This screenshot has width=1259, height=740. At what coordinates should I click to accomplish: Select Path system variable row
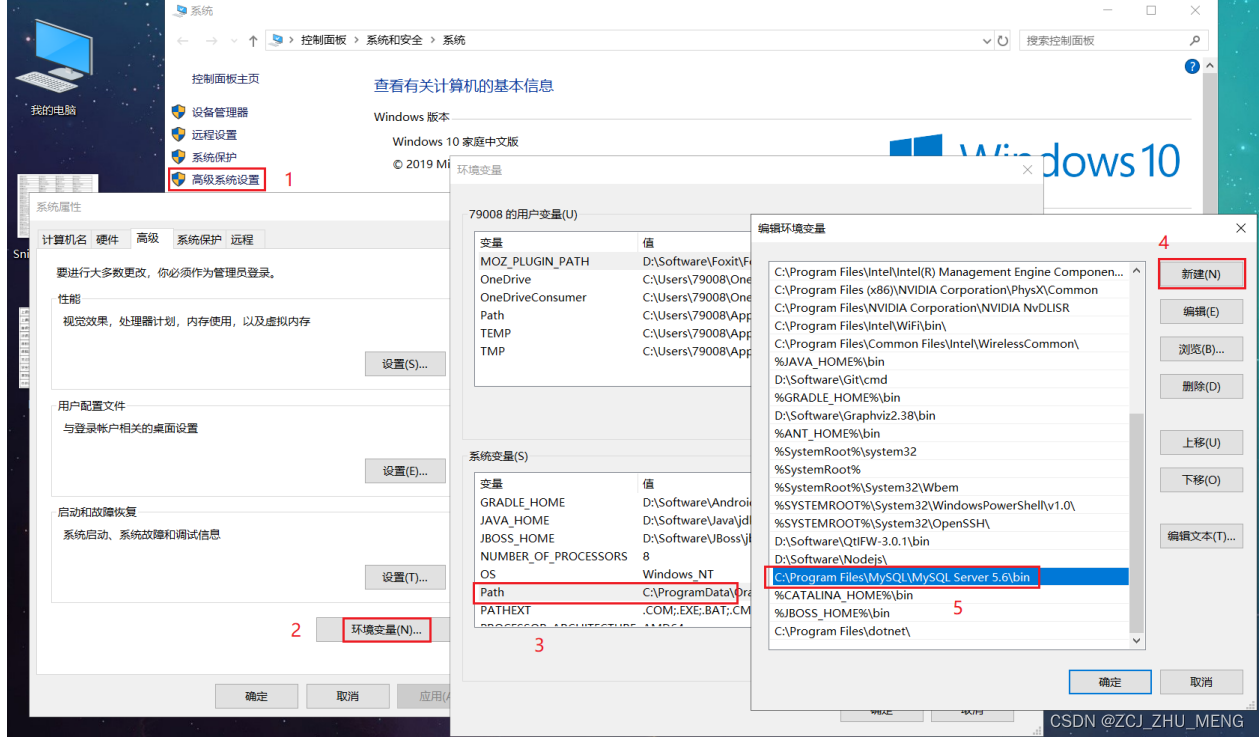pos(614,592)
